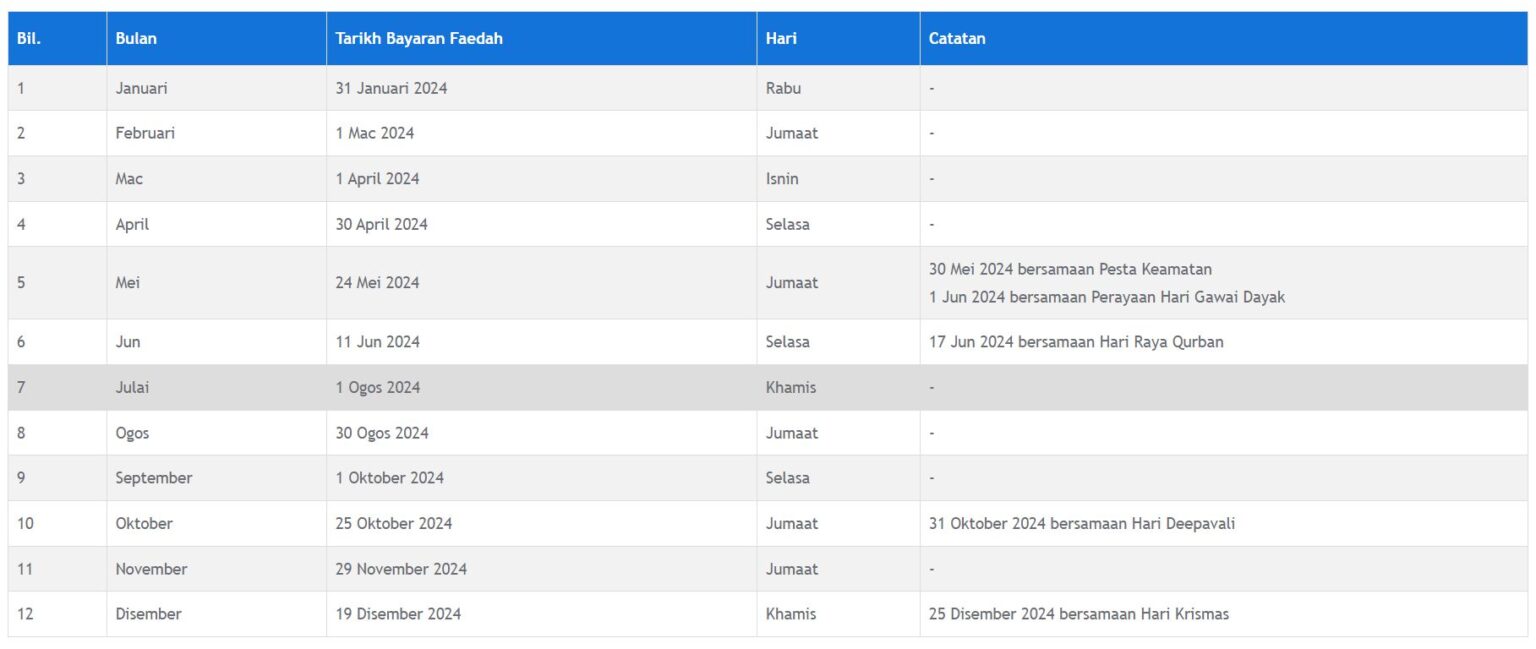
Task: Select the Hari Raya Qurban note
Action: point(1076,342)
